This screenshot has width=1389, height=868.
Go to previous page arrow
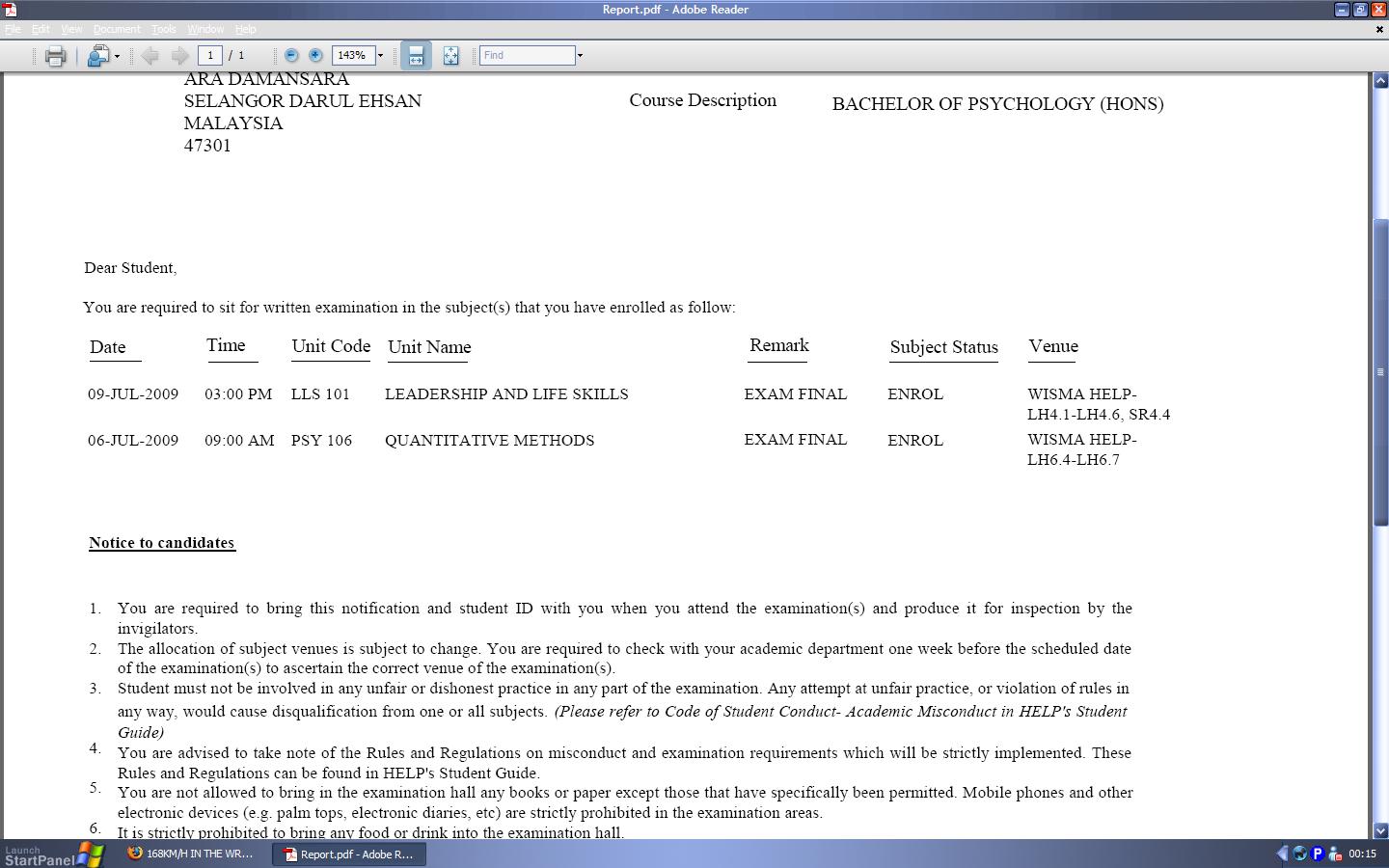click(150, 56)
